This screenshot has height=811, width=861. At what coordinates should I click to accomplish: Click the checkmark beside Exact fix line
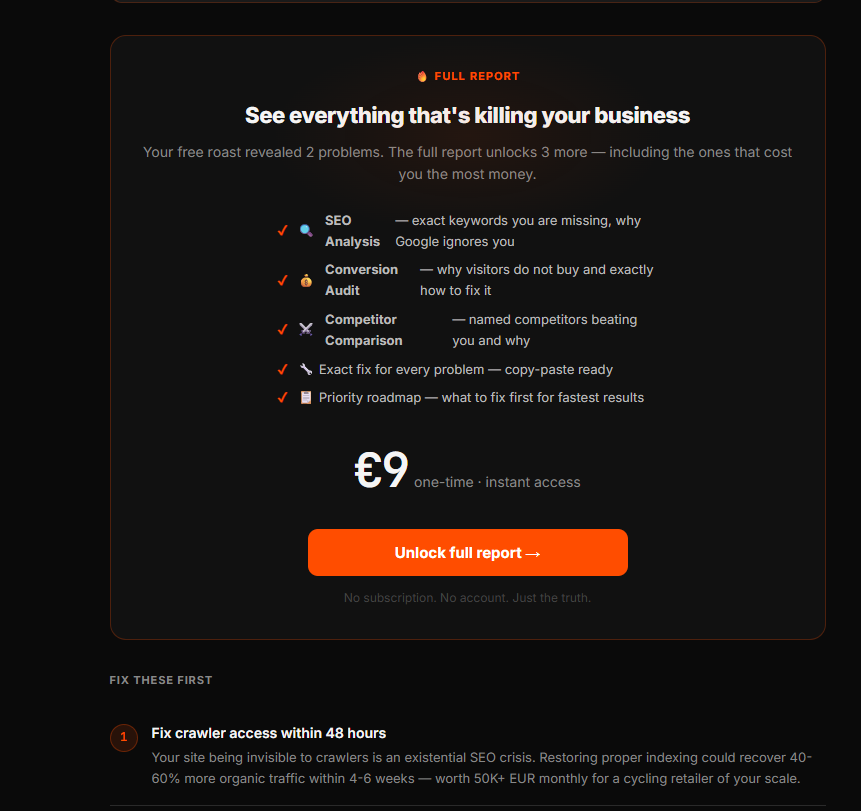point(283,370)
